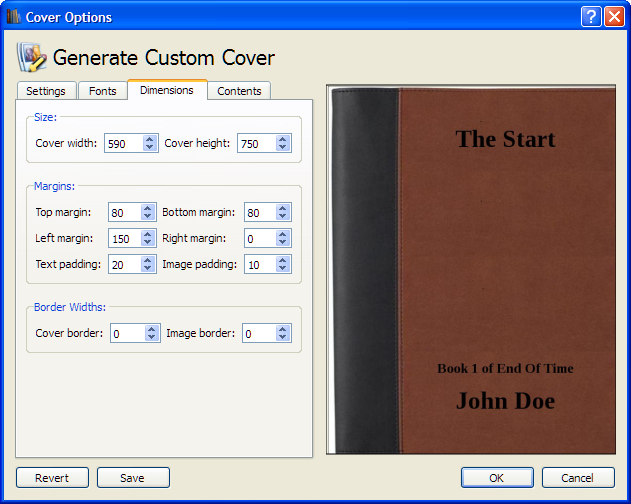Click the Generate Custom Cover header icon
This screenshot has height=504, width=631.
point(32,57)
